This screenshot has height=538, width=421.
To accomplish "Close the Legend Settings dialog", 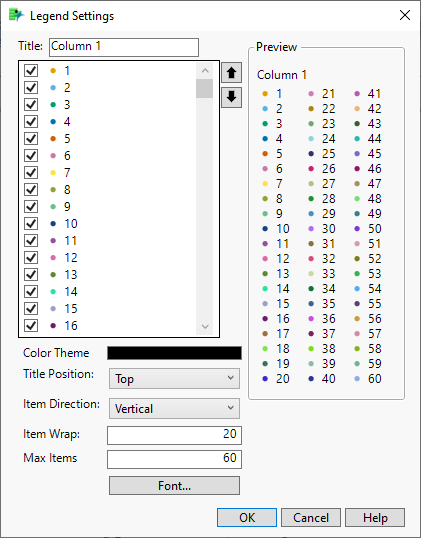I will [x=405, y=15].
